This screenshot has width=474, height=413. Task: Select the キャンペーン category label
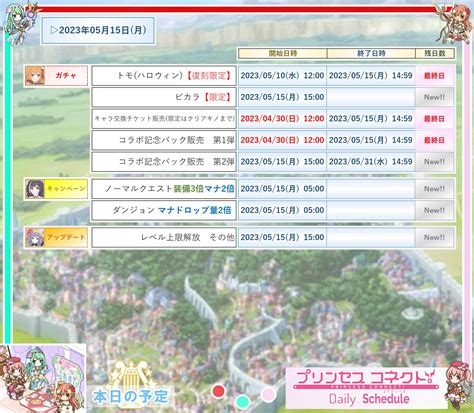(x=66, y=189)
